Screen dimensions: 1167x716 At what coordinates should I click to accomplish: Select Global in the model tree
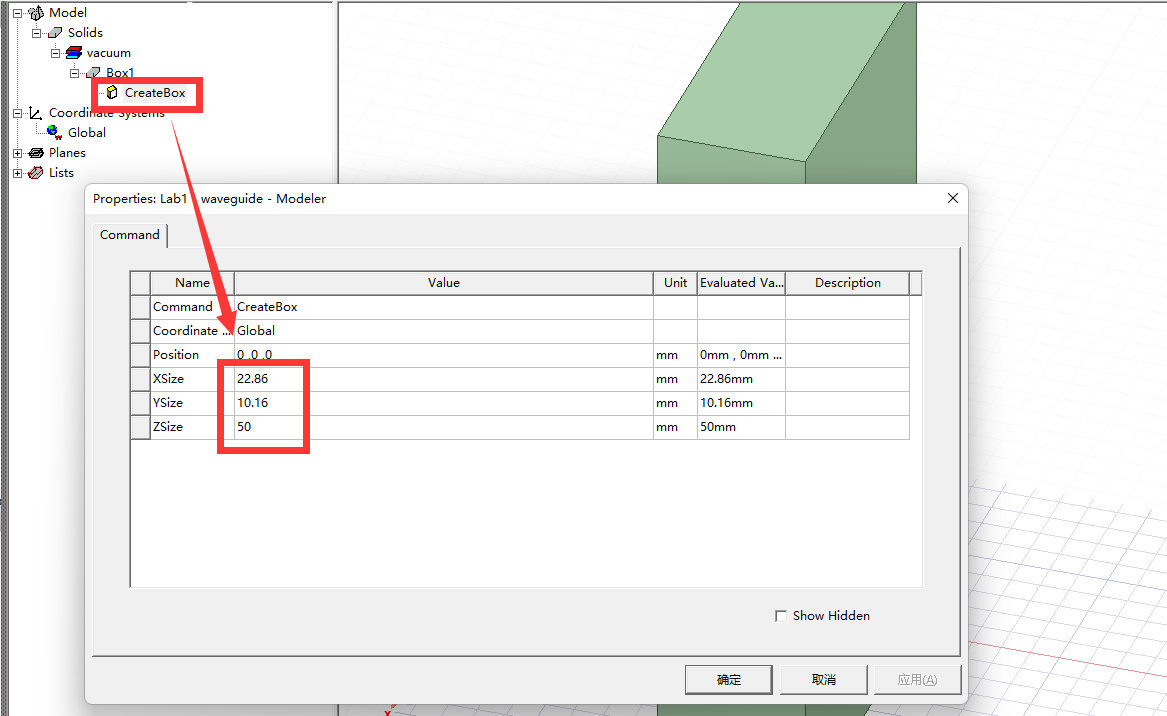87,132
